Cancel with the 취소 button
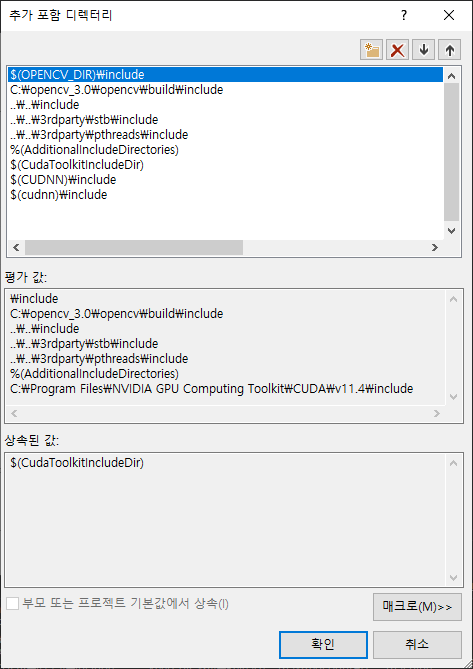The width and height of the screenshot is (473, 669). [417, 645]
